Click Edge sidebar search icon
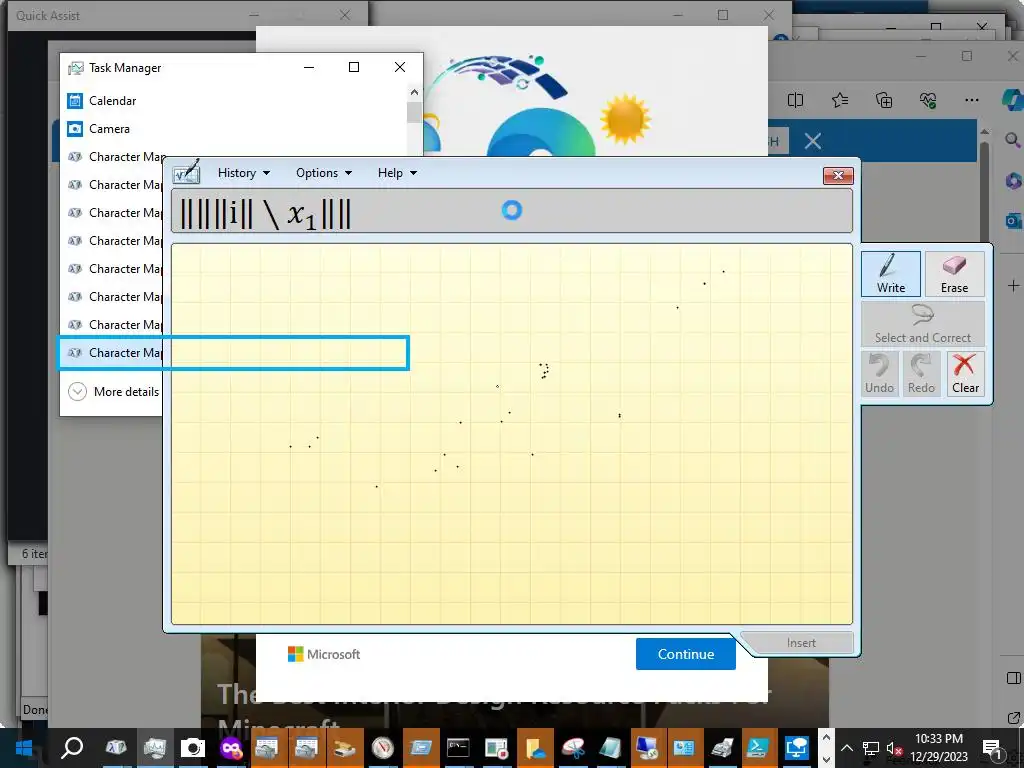Screen dimensions: 1024x768 coord(1012,140)
